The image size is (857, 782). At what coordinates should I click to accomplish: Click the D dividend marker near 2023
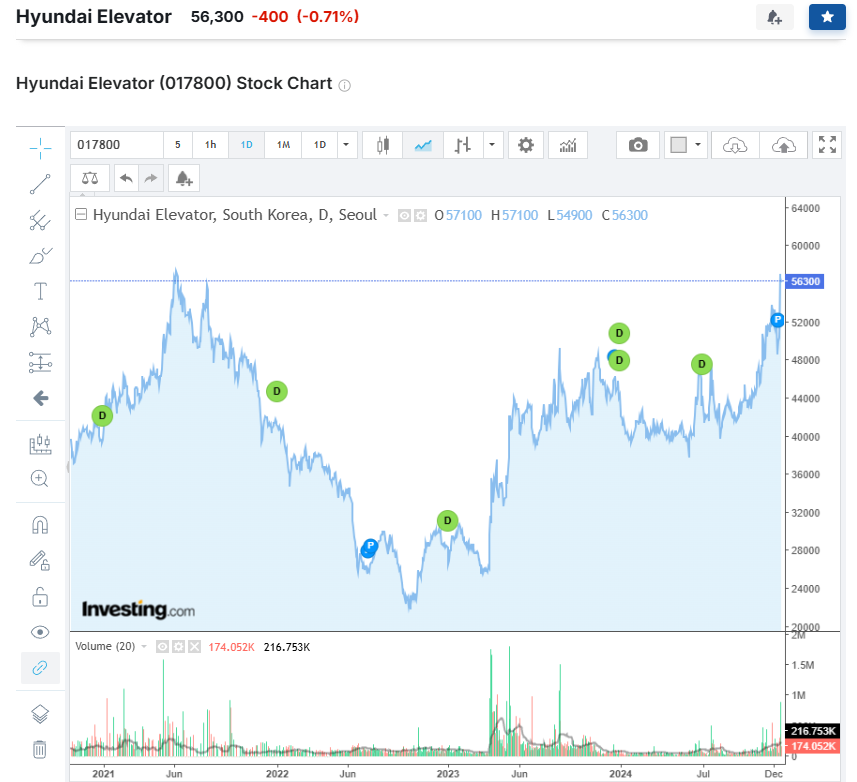pyautogui.click(x=448, y=521)
